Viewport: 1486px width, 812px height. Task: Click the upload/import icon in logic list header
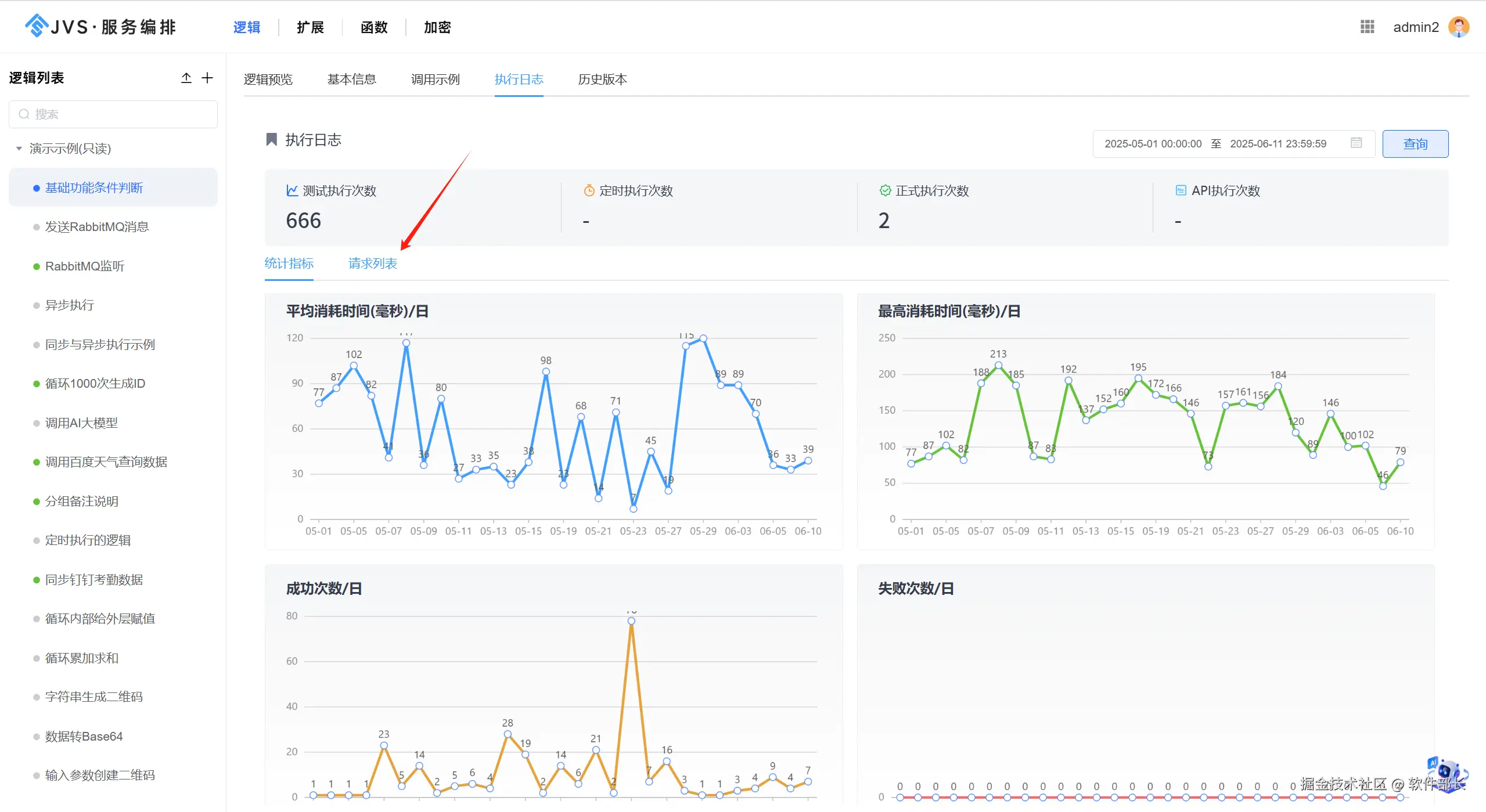(186, 78)
